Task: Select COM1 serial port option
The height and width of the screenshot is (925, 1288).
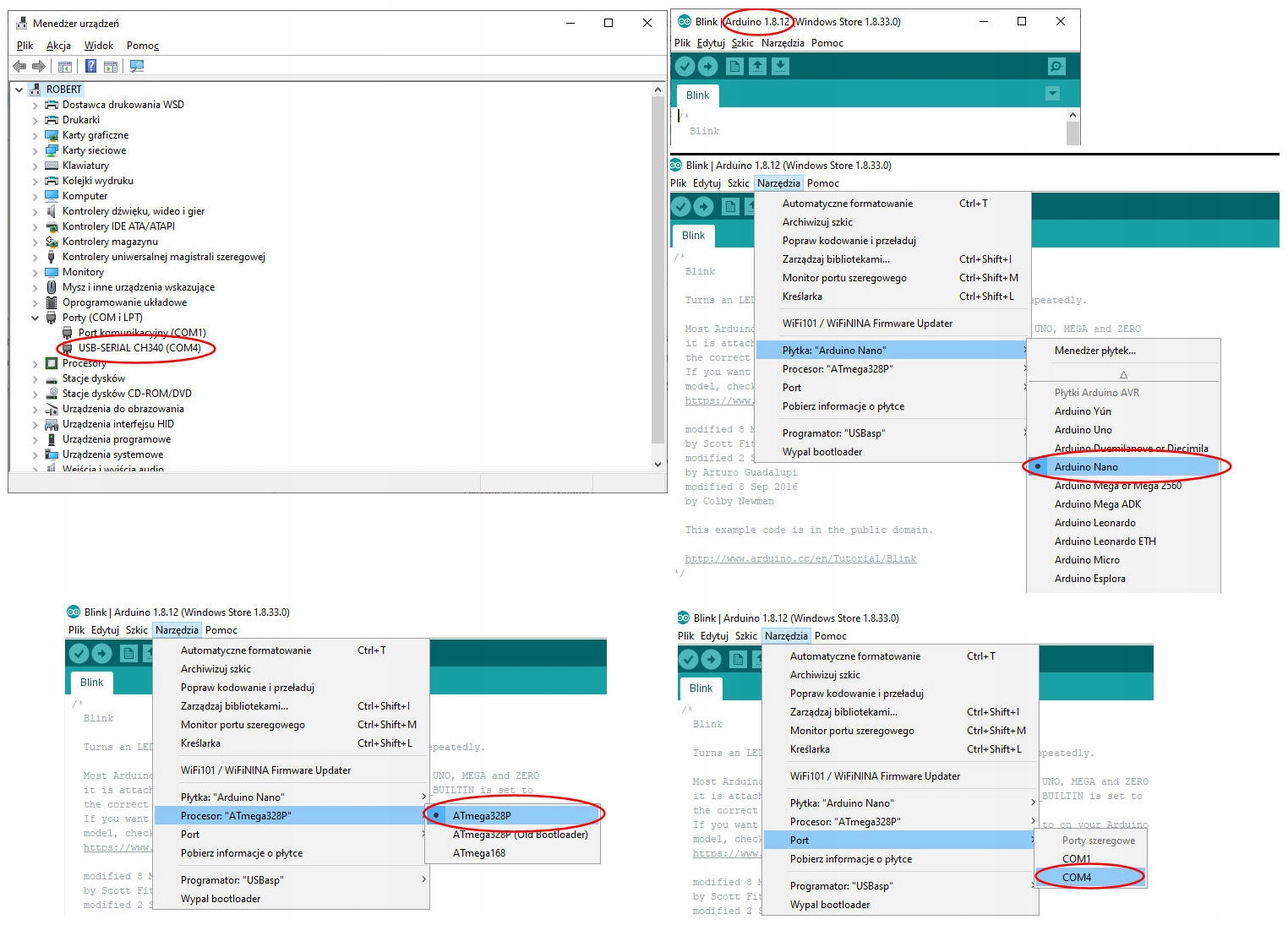Action: click(1076, 859)
